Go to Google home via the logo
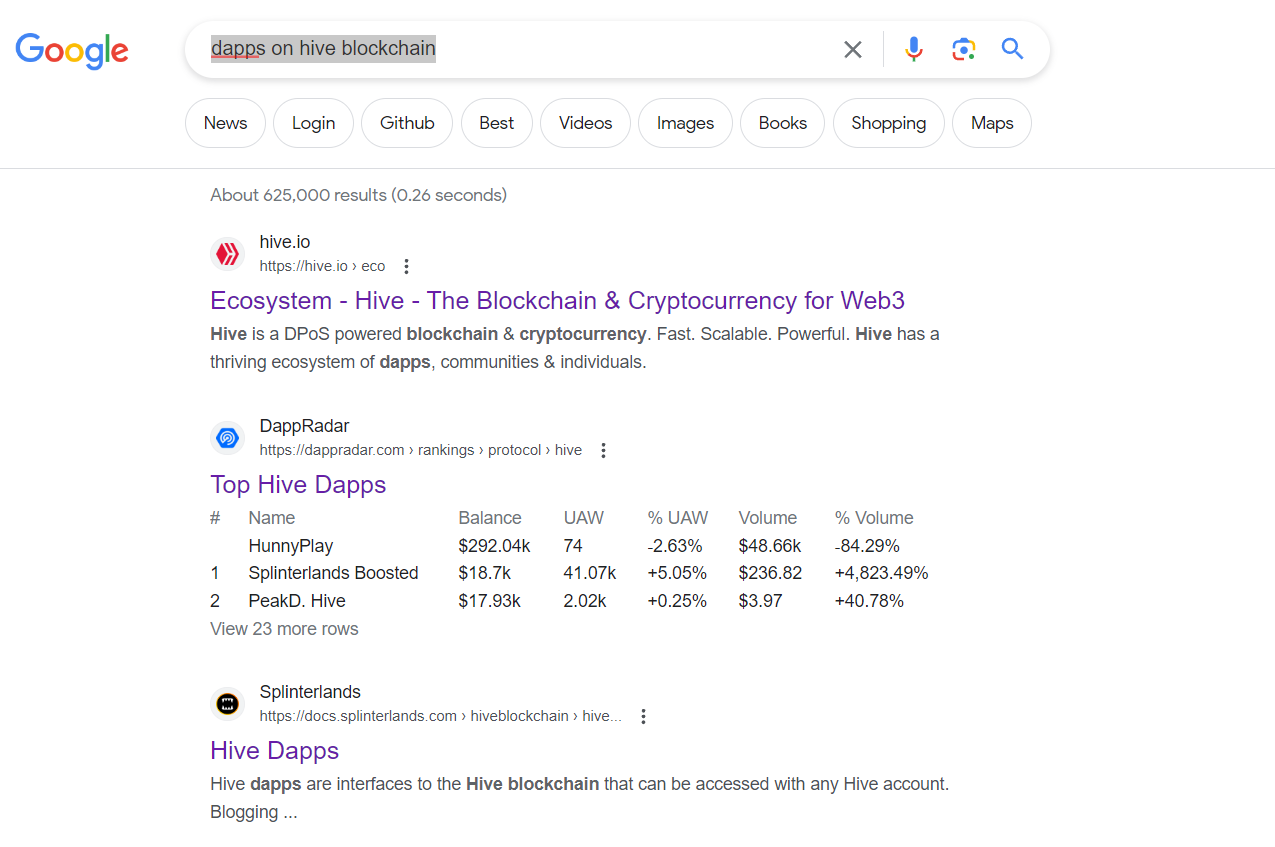The width and height of the screenshot is (1275, 847). tap(72, 50)
